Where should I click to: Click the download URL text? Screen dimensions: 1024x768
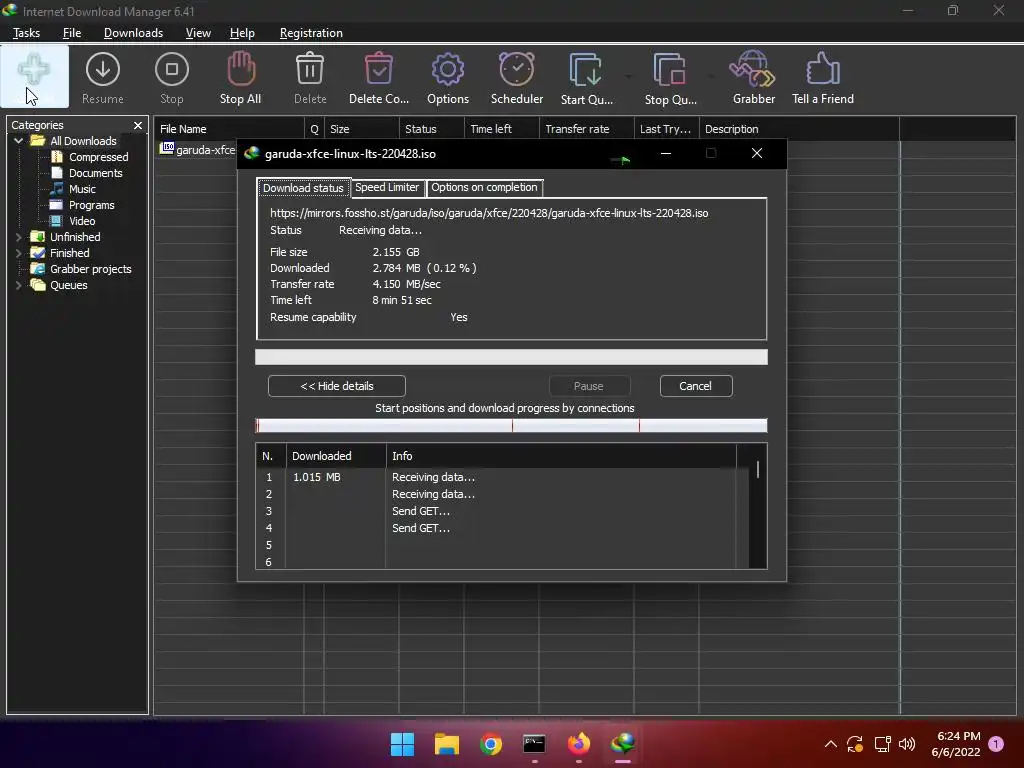(489, 213)
